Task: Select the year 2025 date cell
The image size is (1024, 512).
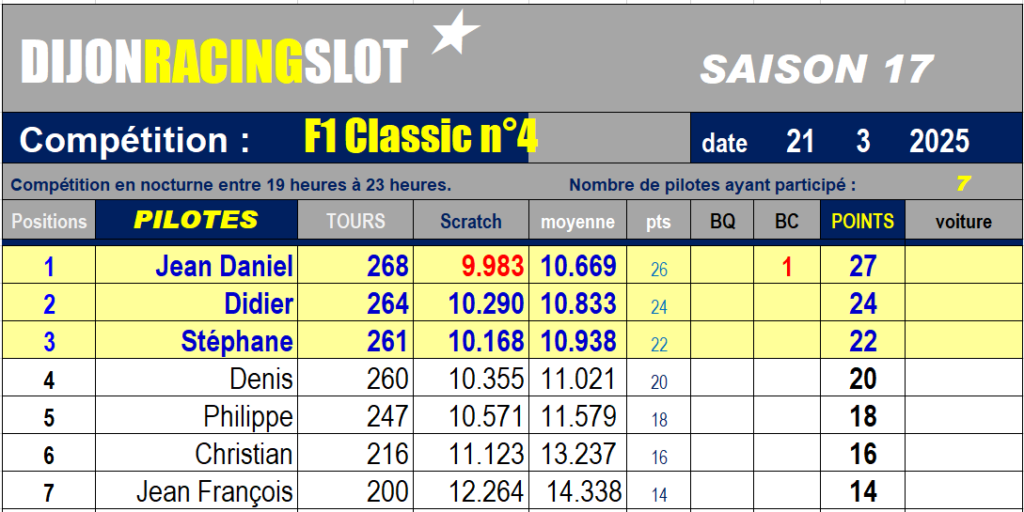Action: pyautogui.click(x=939, y=141)
